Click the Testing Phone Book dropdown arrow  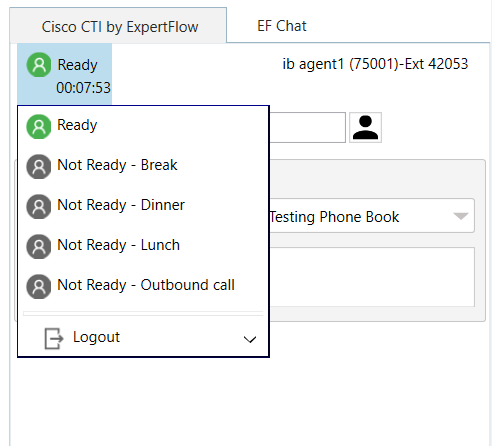pos(461,216)
